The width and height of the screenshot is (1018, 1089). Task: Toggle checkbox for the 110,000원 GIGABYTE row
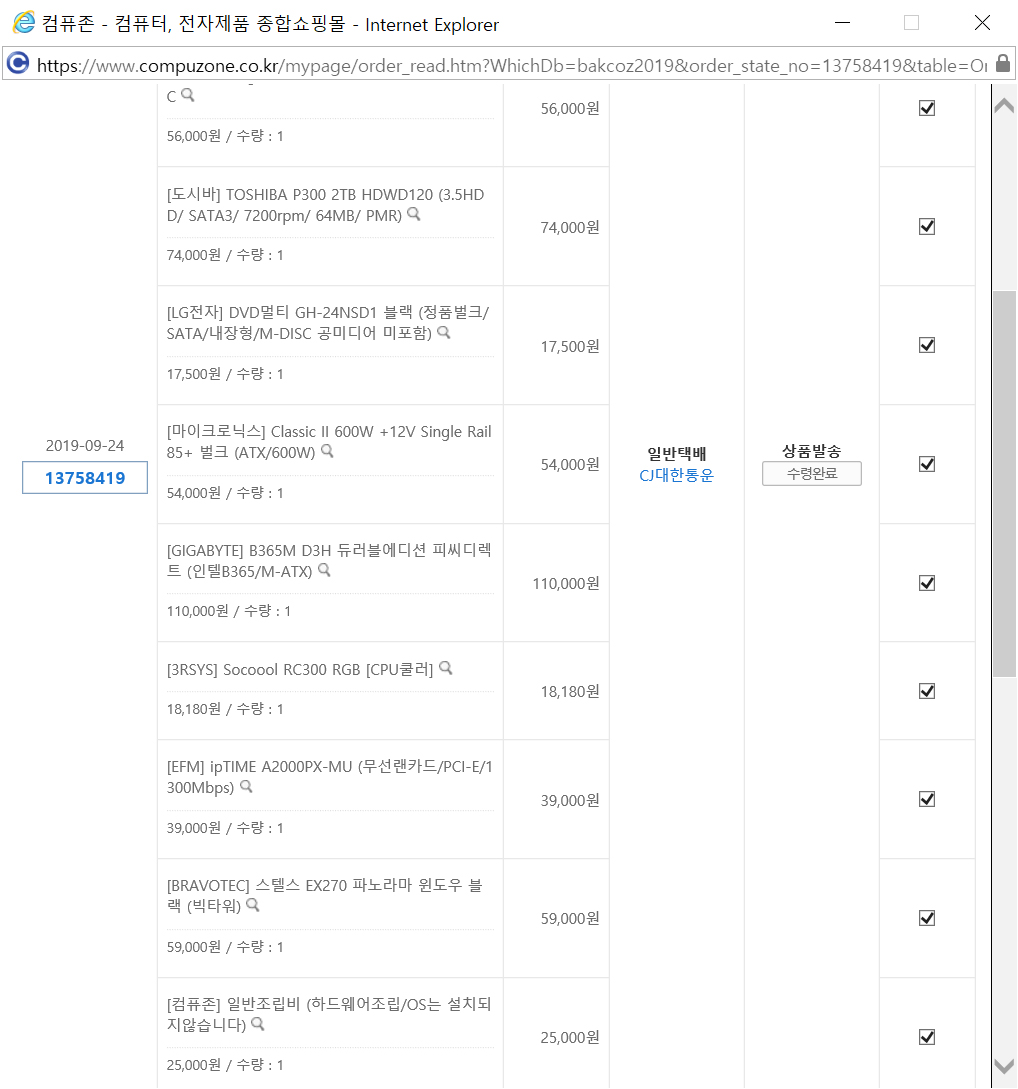pyautogui.click(x=927, y=583)
